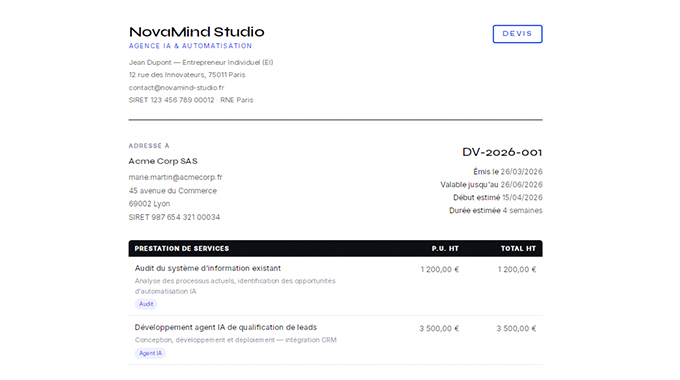Click the Conception, développement et déploiement description

point(235,340)
